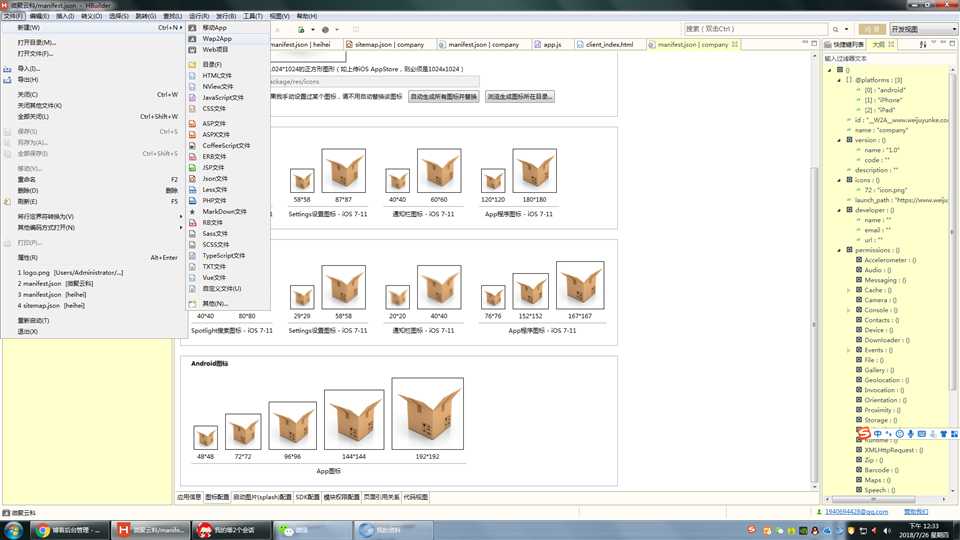Screen dimensions: 960x540
Task: Open the 开发视图 view dropdown
Action: tap(924, 29)
